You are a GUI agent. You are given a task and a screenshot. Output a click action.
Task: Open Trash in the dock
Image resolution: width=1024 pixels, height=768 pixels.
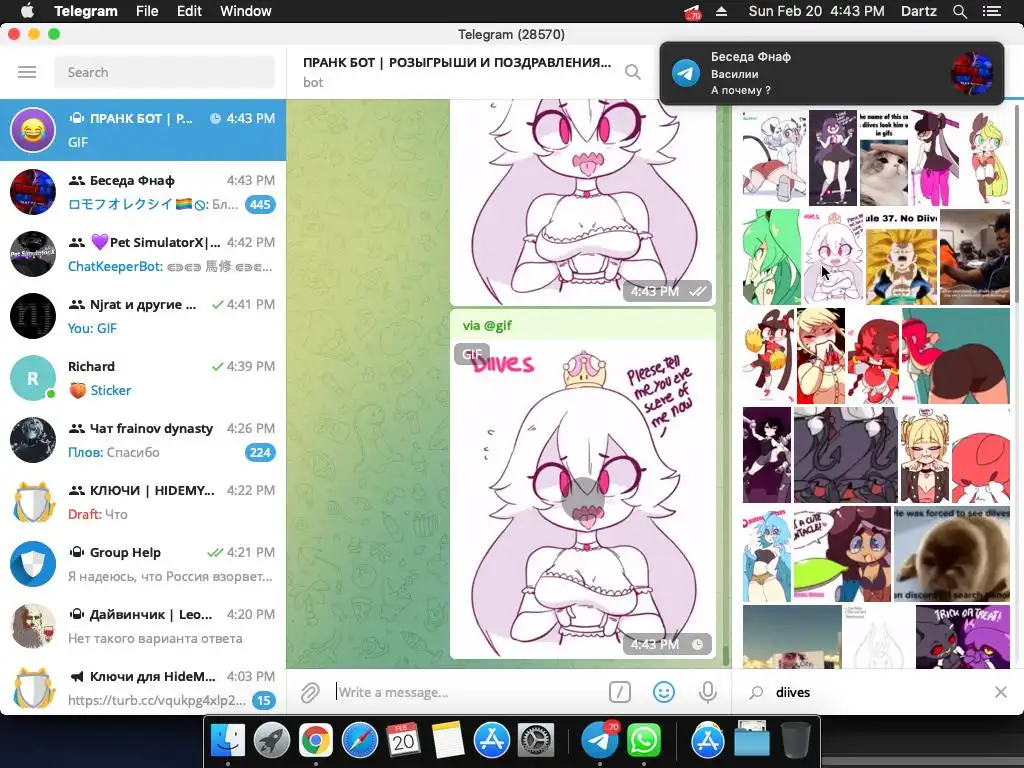[795, 741]
